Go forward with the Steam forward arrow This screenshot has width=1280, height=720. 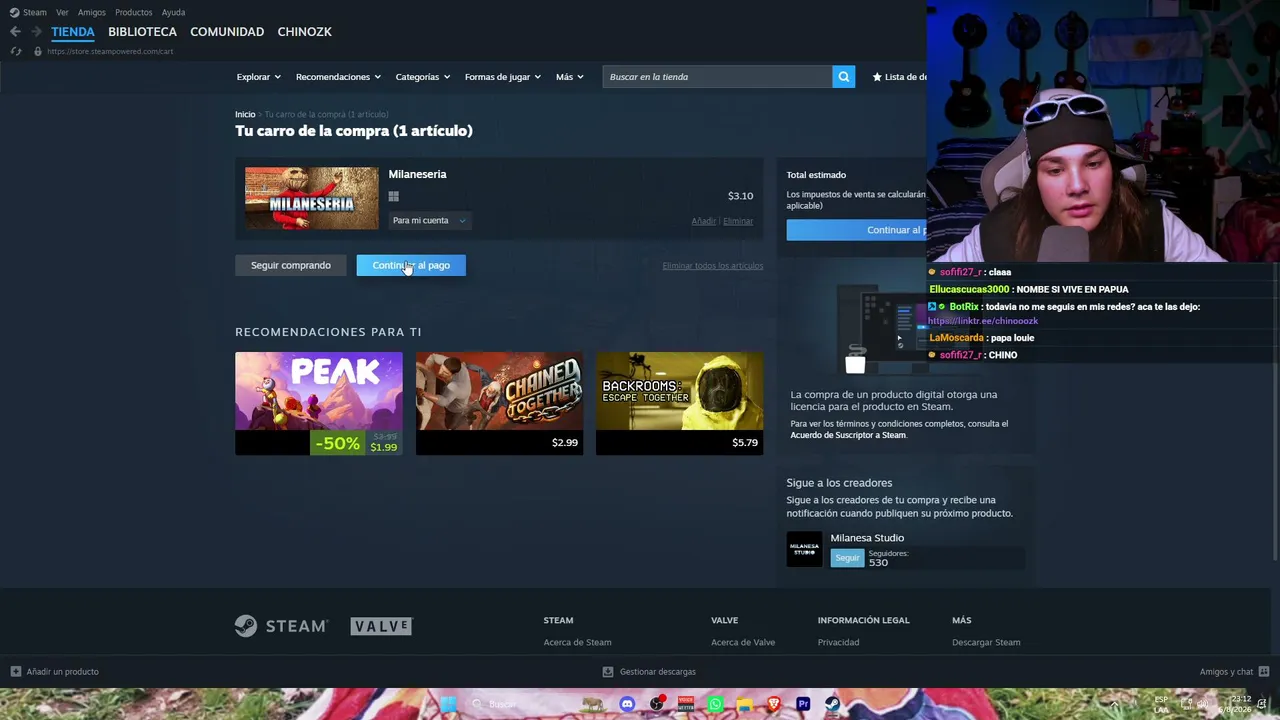pos(36,32)
